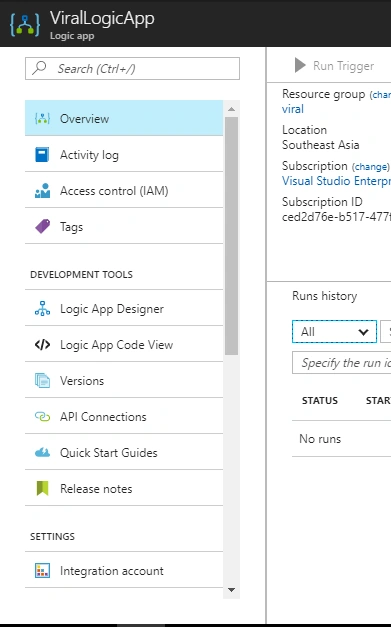
Task: Click the STATUS column header
Action: pyautogui.click(x=320, y=401)
